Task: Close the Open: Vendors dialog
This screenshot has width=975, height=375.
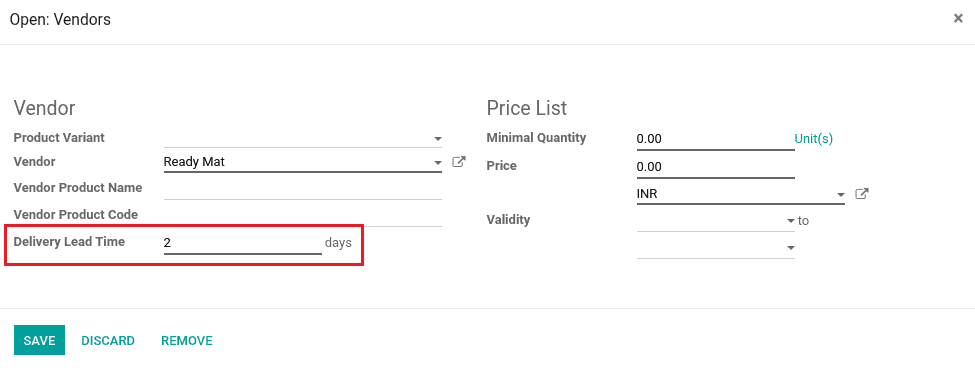Action: tap(958, 19)
